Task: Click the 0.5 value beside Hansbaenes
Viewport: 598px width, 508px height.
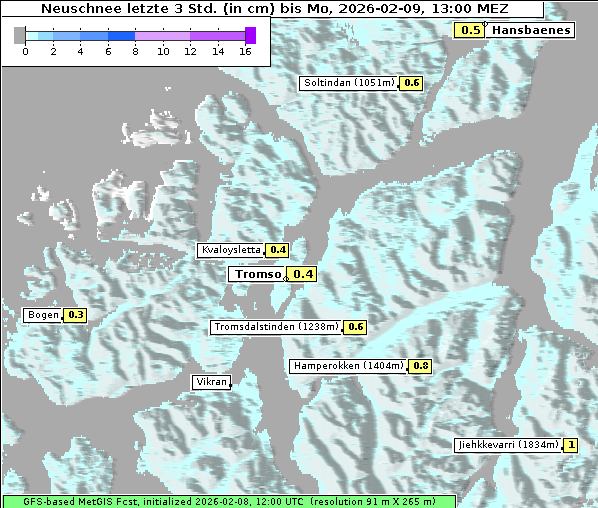Action: click(469, 30)
